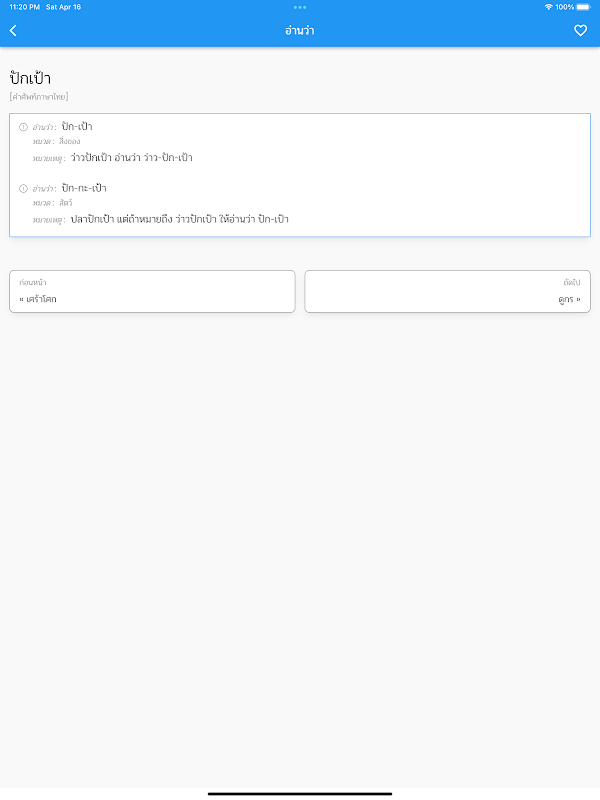Tap the three-dot multitasking indicator at top
The height and width of the screenshot is (800, 600).
[300, 7]
